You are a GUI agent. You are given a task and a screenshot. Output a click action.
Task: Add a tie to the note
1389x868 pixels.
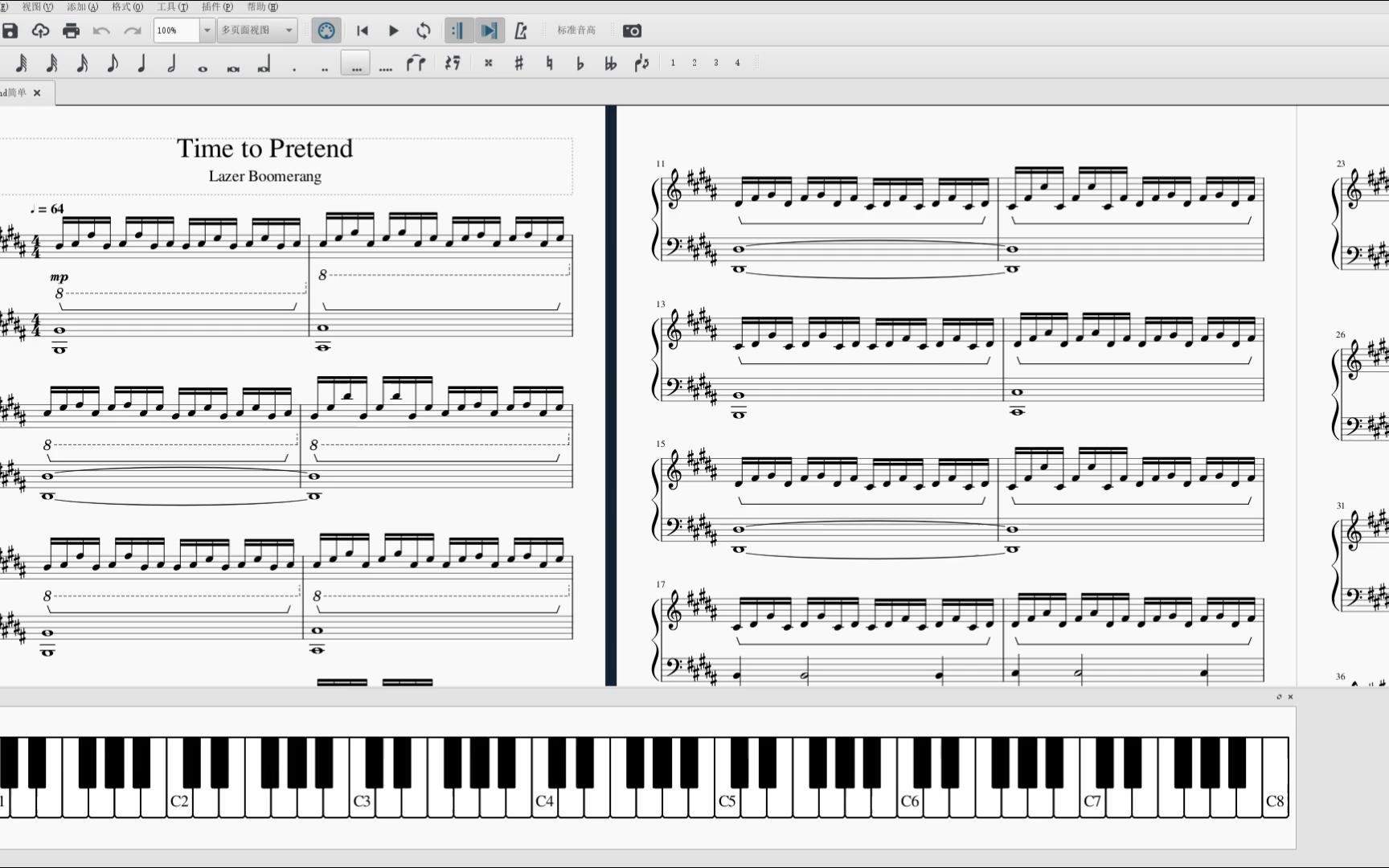(416, 63)
